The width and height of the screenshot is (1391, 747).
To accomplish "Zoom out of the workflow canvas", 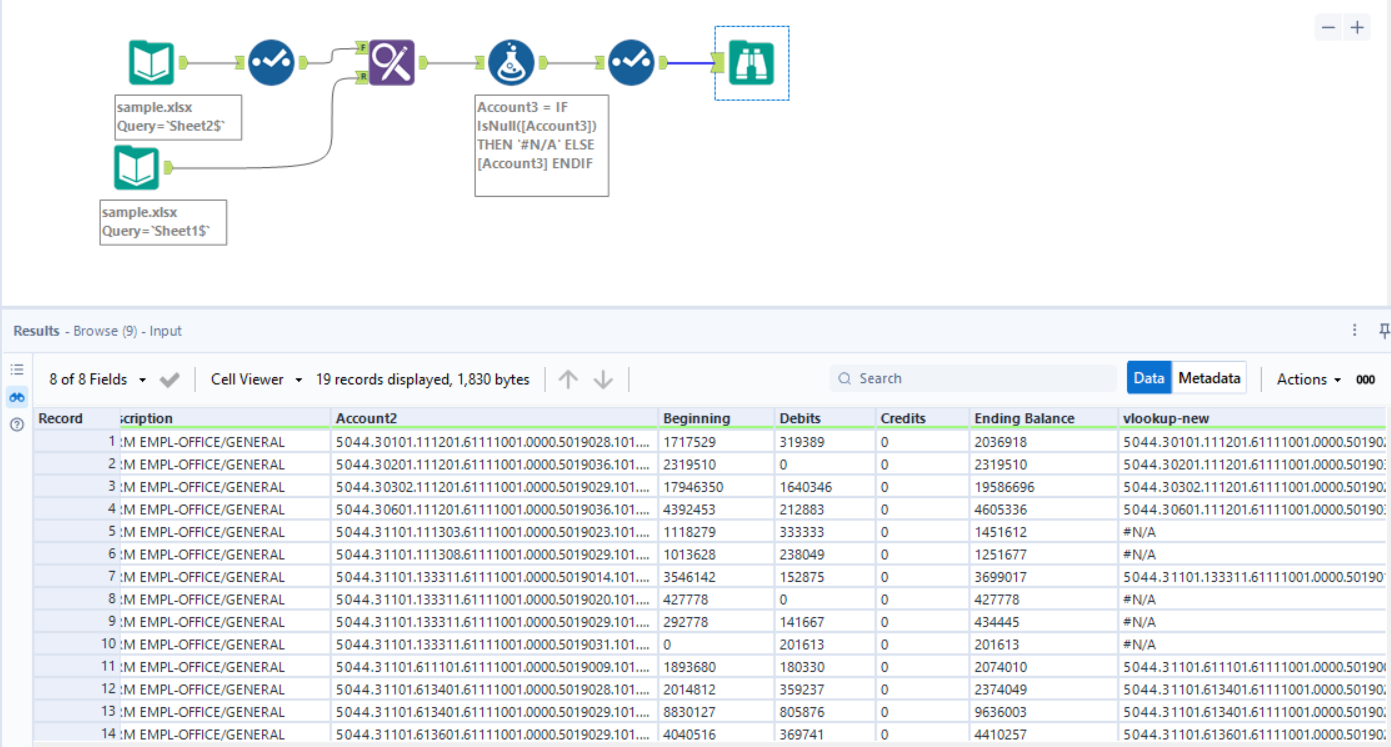I will 1331,27.
